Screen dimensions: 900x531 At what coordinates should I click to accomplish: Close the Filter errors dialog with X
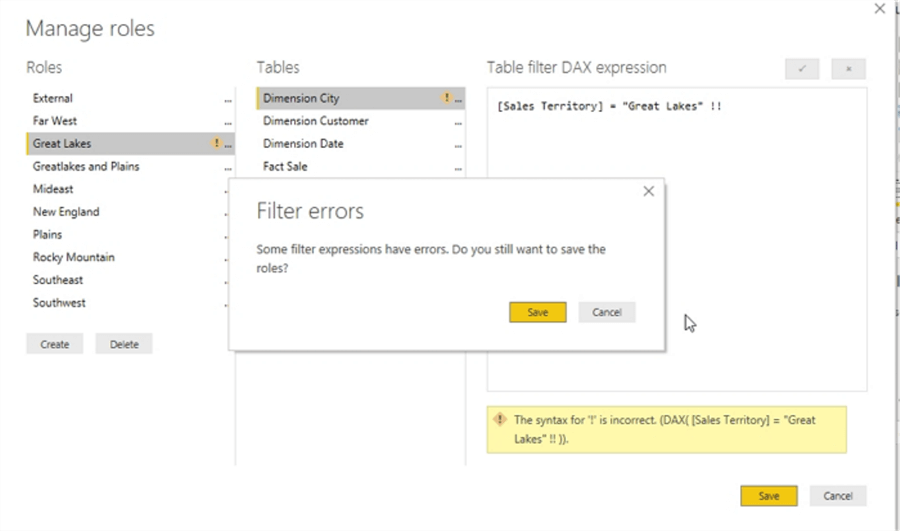click(648, 191)
